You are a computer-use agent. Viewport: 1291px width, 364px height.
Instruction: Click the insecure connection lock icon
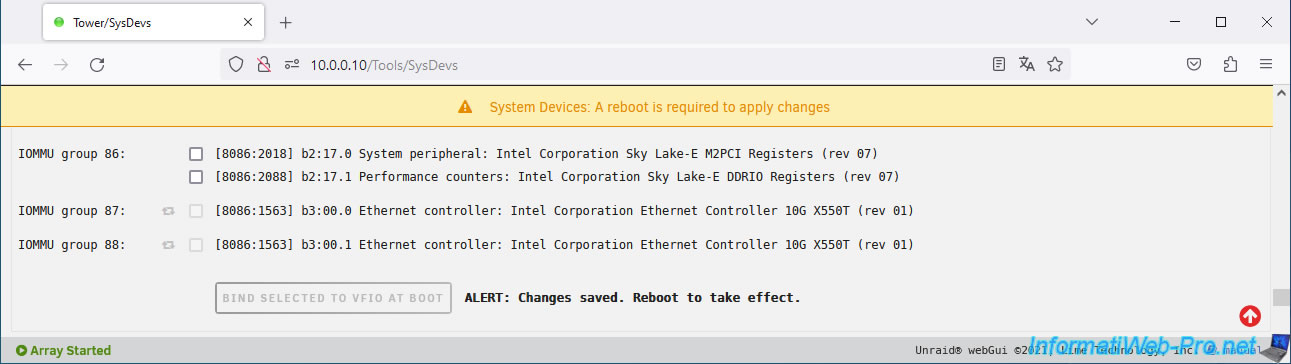click(264, 64)
